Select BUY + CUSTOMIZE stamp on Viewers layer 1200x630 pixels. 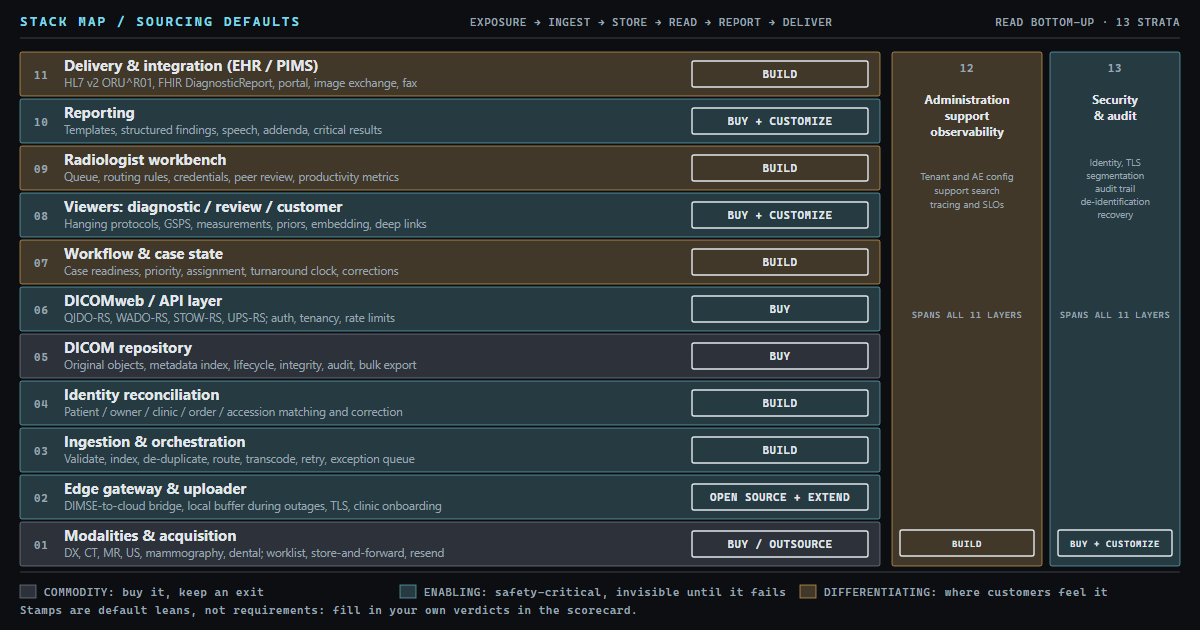tap(780, 215)
